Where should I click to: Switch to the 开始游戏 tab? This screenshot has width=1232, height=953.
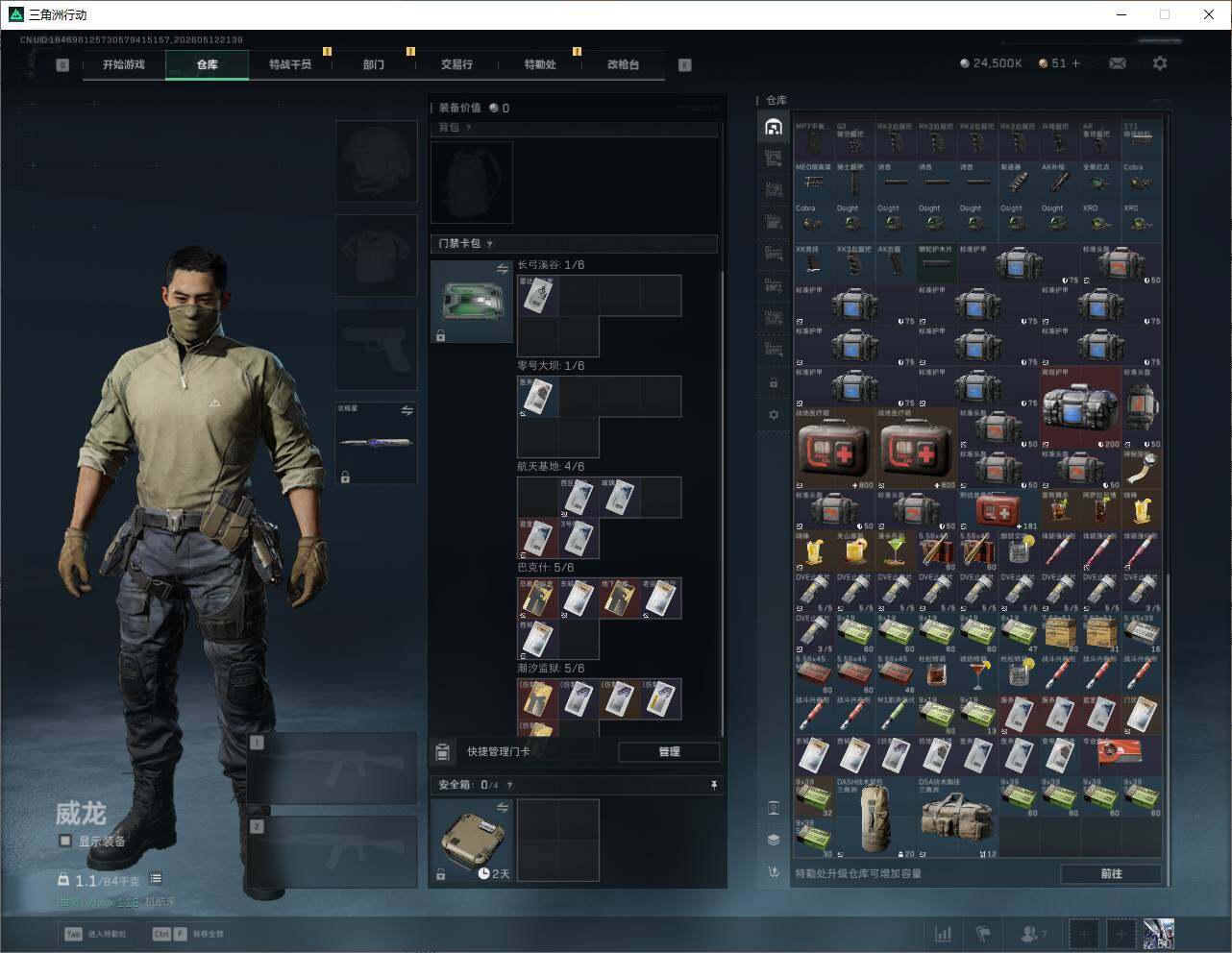click(x=124, y=64)
